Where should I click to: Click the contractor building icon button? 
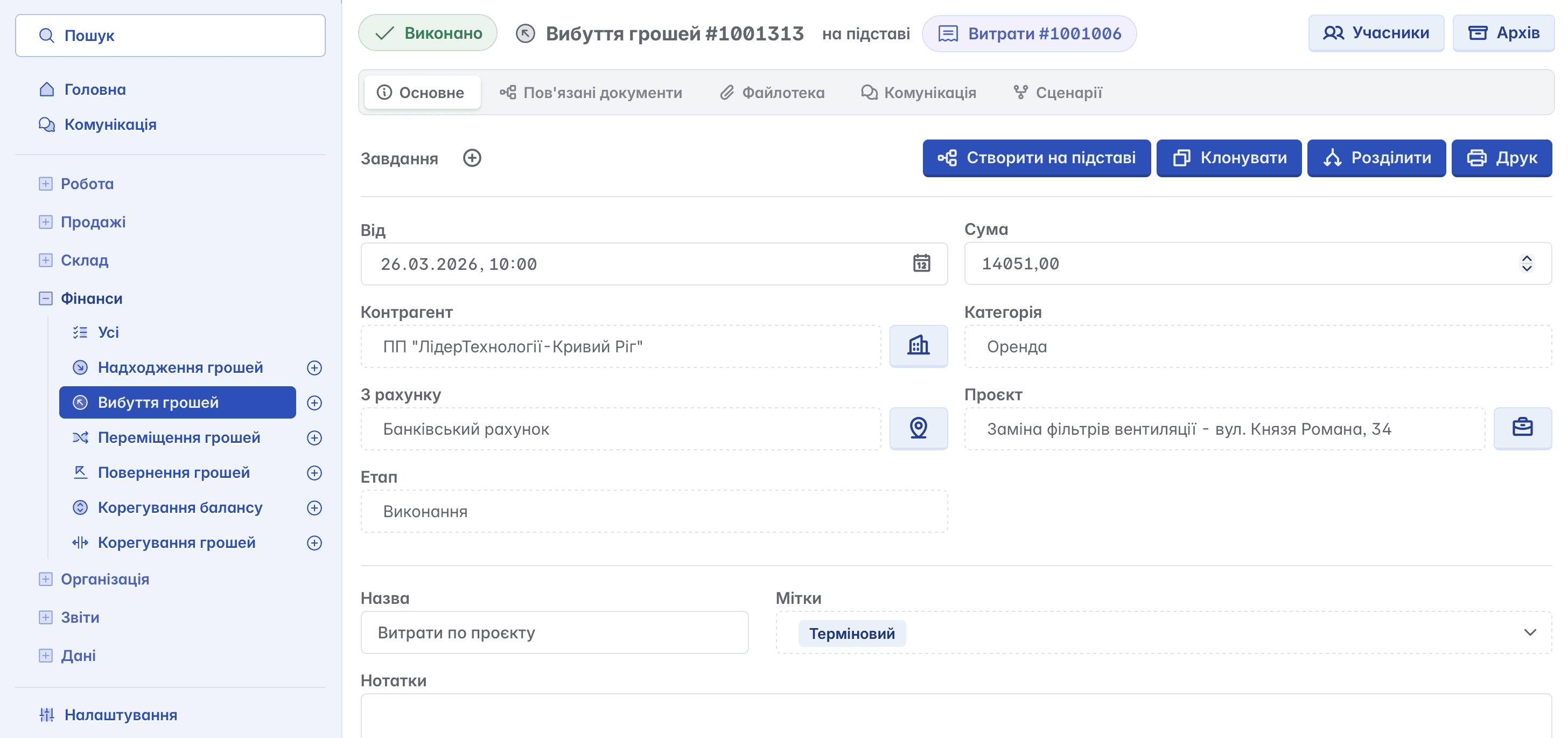[x=918, y=346]
